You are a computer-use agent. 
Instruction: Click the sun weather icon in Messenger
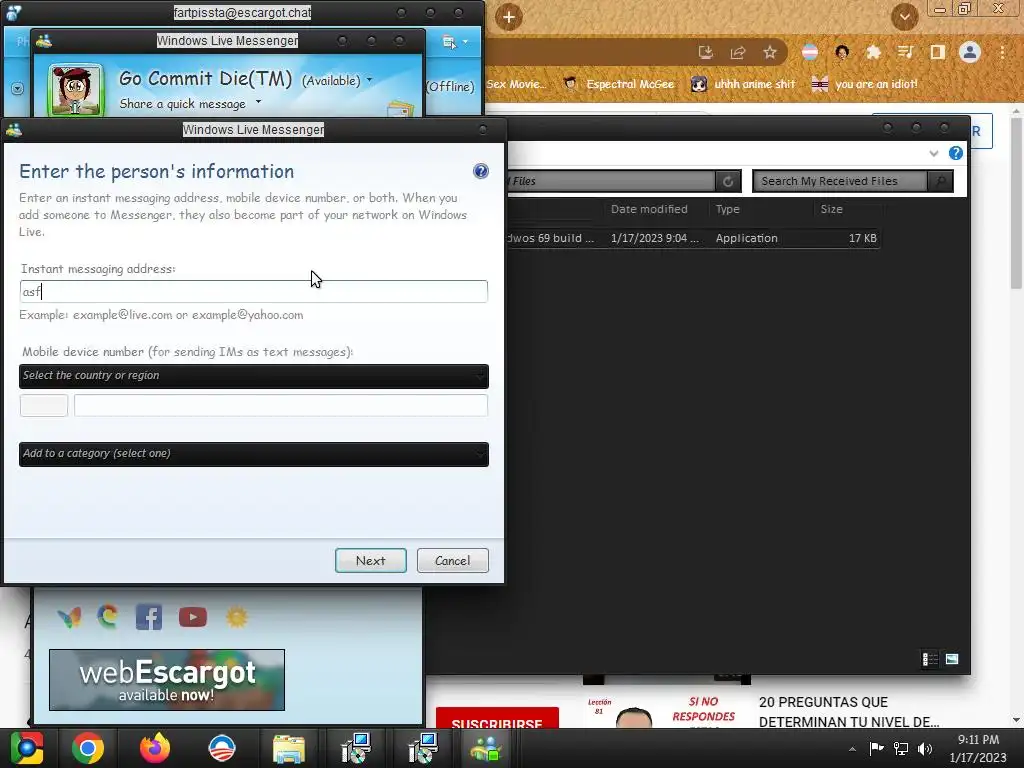236,617
